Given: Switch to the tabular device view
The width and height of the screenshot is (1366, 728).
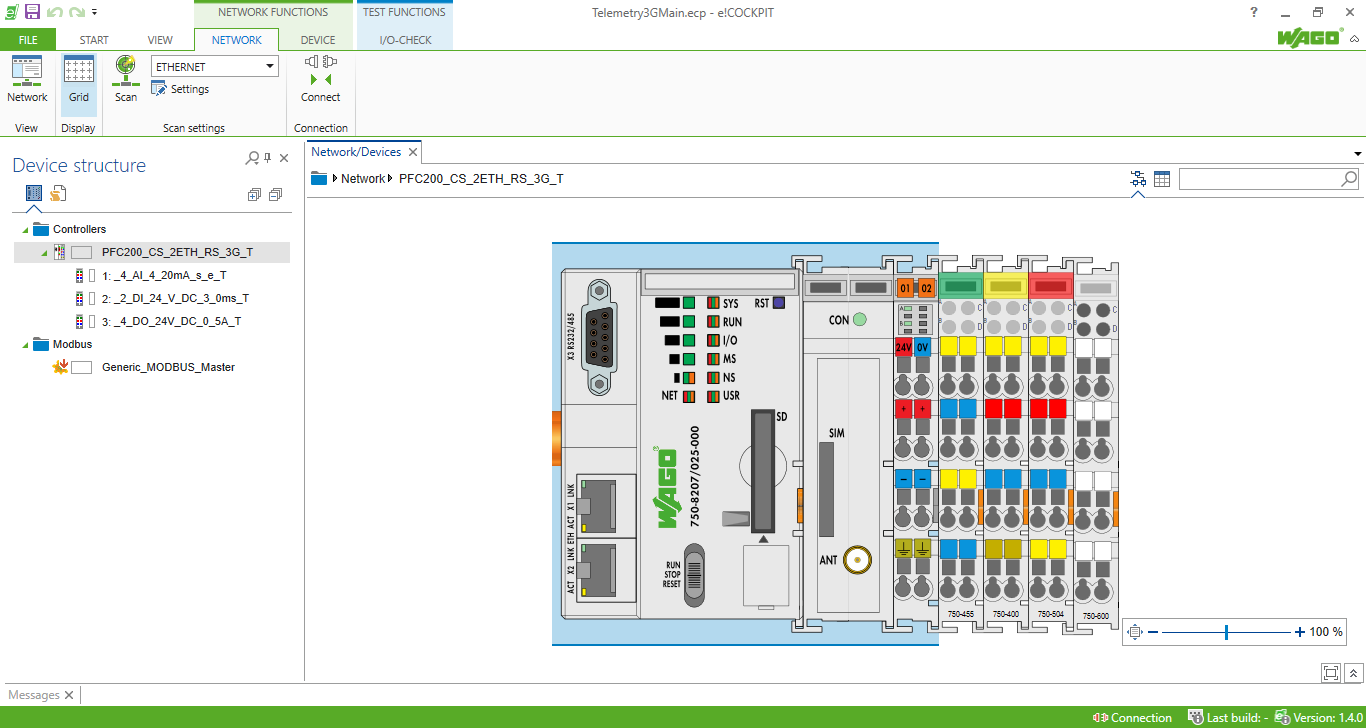Looking at the screenshot, I should tap(1161, 179).
